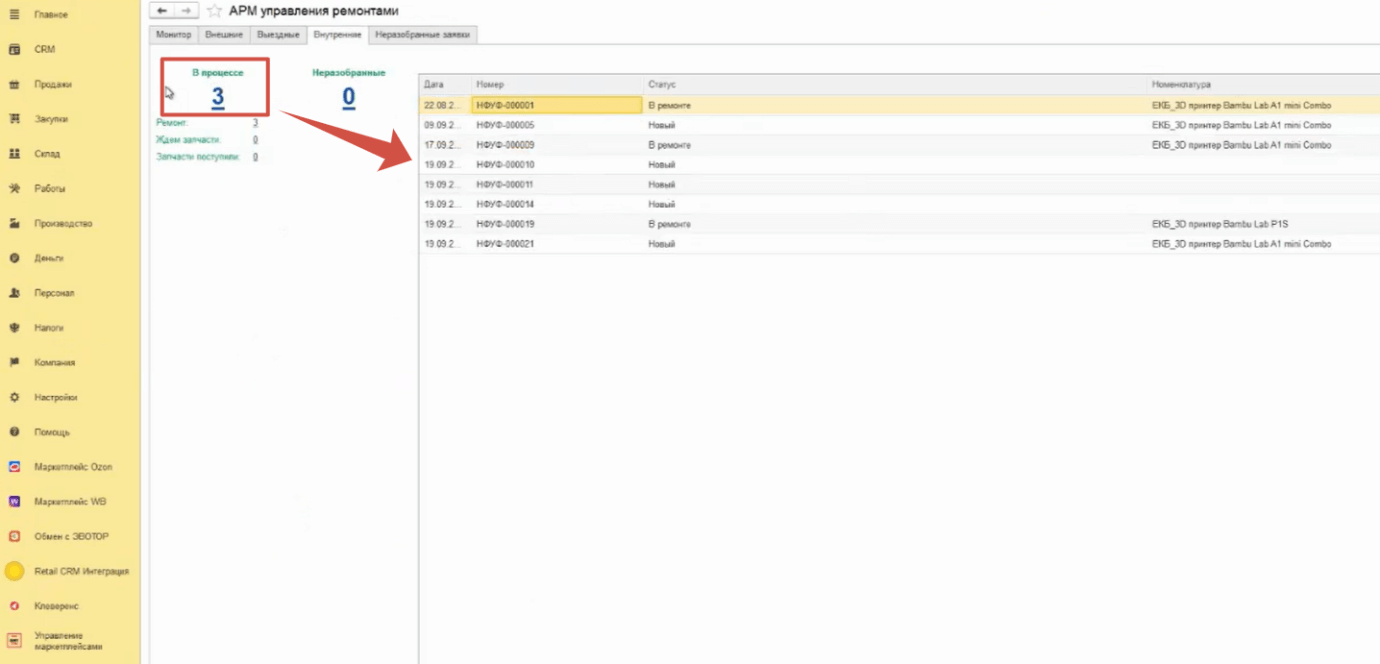
Task: Select row НФУФ-000019 in the table
Action: (x=506, y=224)
